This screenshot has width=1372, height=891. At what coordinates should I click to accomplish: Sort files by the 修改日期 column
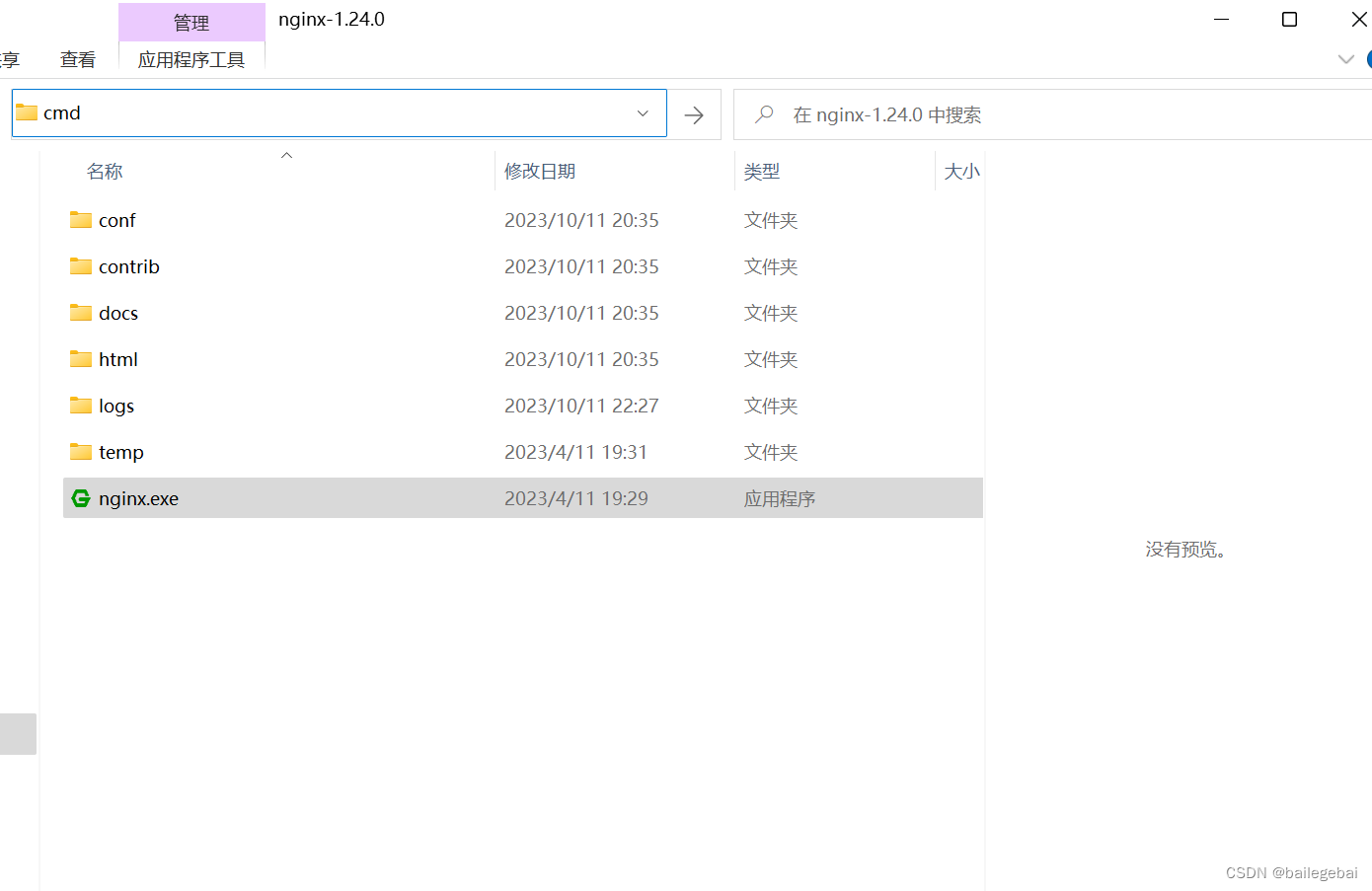(540, 172)
